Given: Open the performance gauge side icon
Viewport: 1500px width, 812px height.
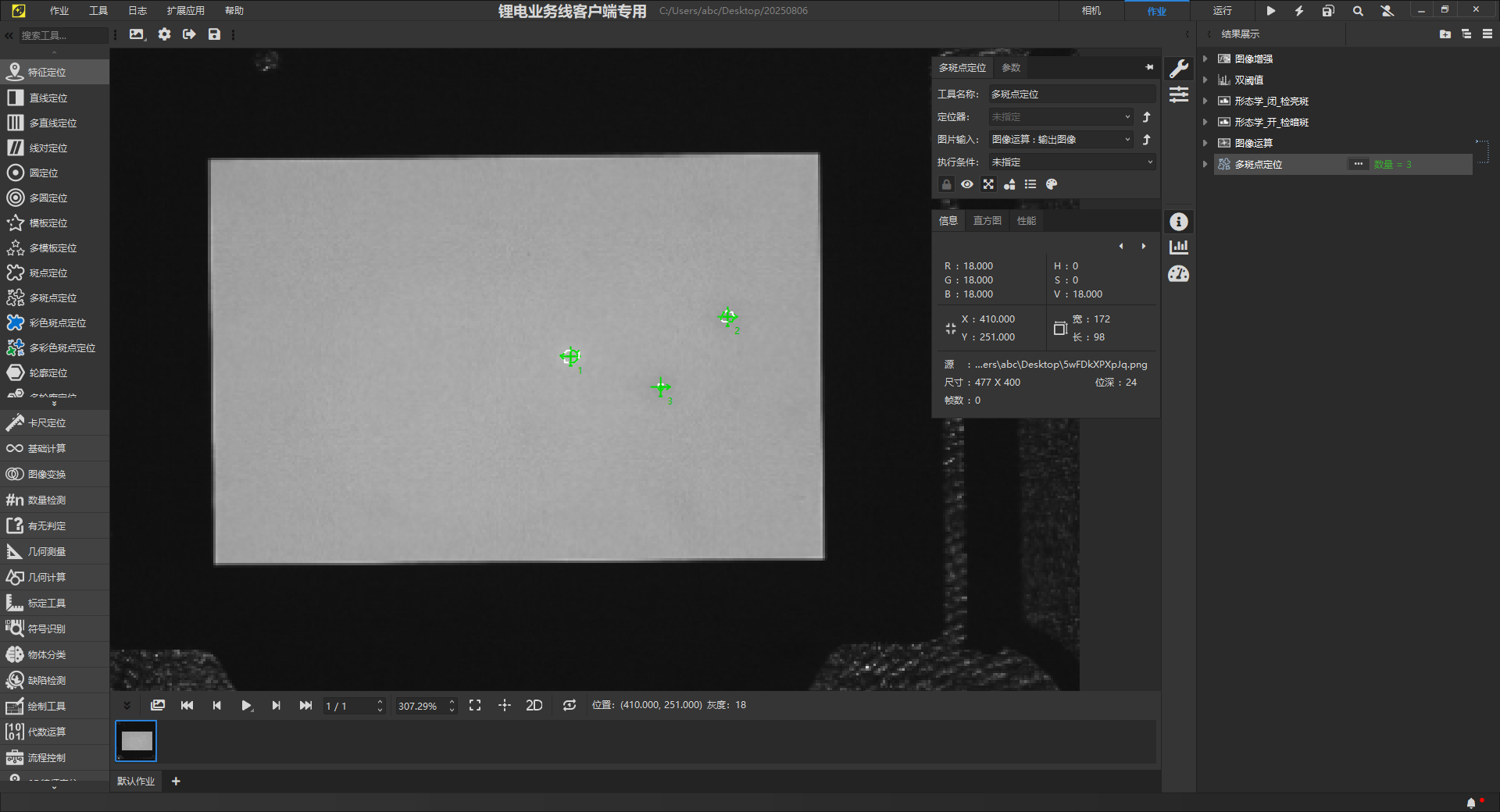Looking at the screenshot, I should click(x=1179, y=274).
